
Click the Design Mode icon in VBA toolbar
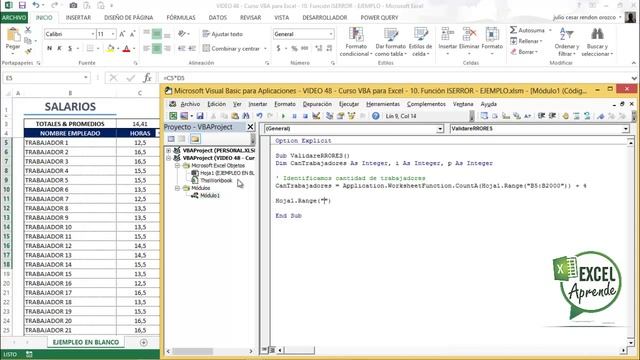point(316,116)
